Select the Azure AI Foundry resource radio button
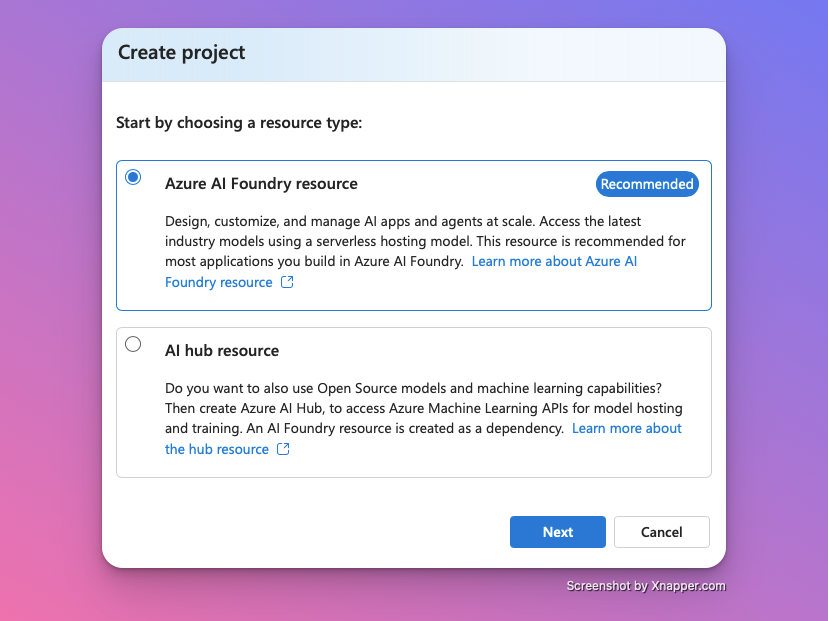Viewport: 828px width, 621px height. (x=133, y=176)
